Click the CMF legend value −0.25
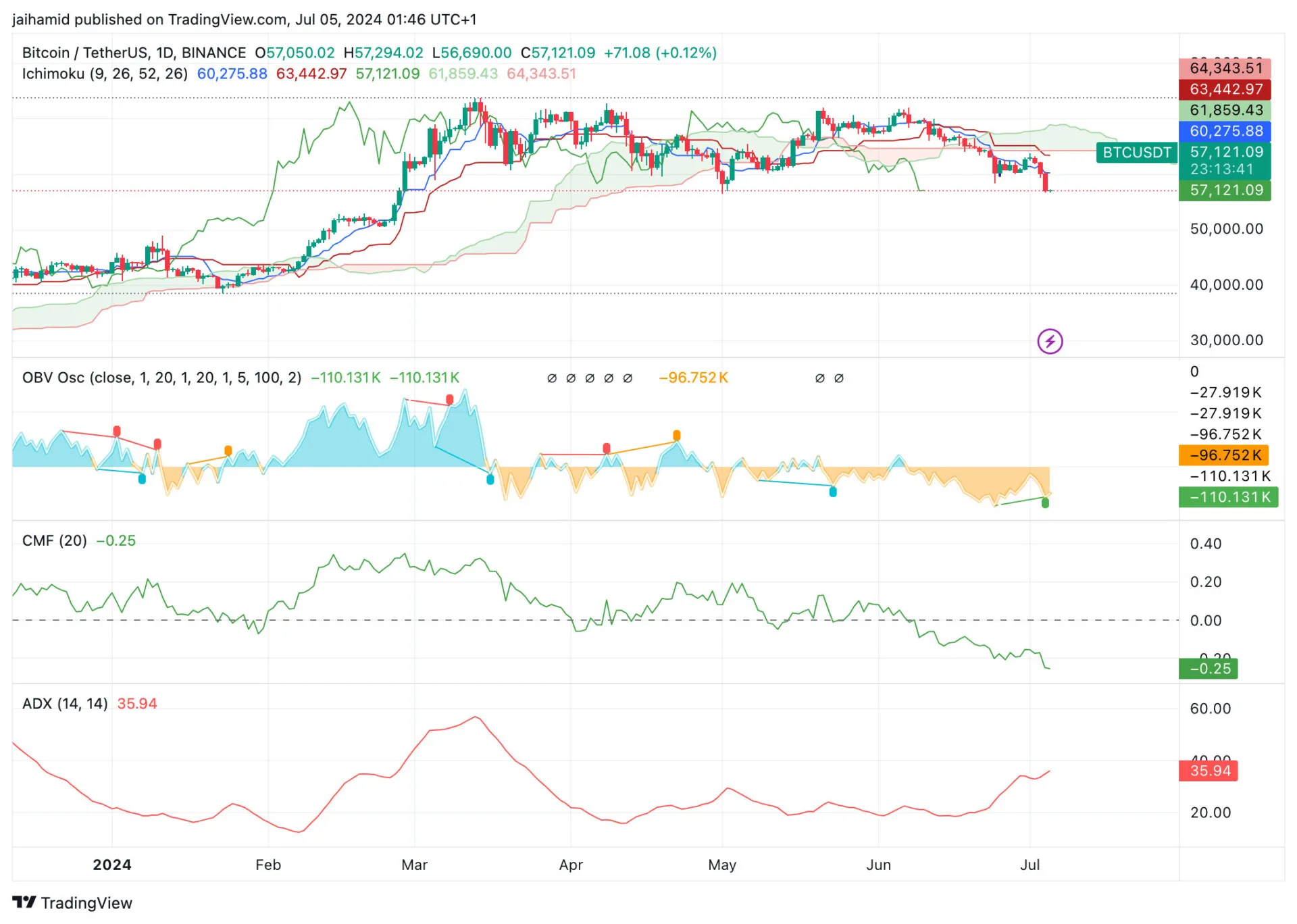This screenshot has height=924, width=1297. (116, 540)
